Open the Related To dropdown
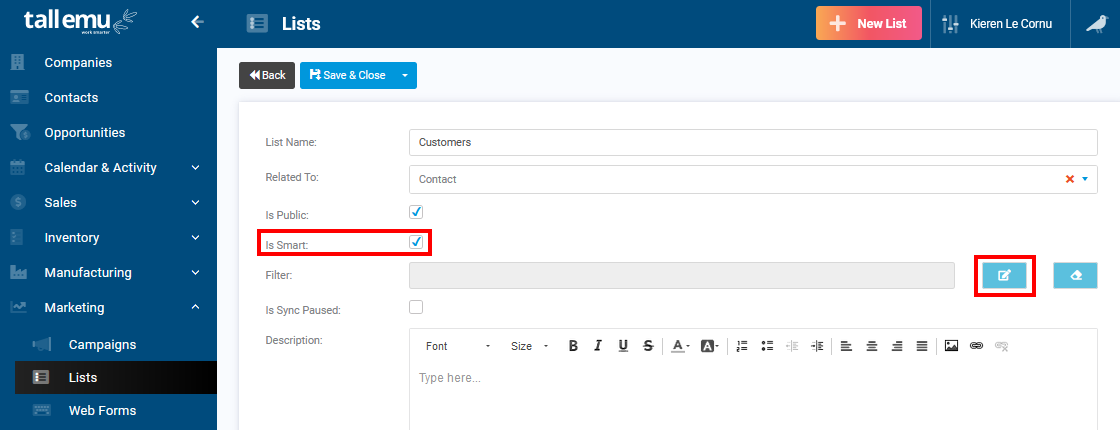Image resolution: width=1120 pixels, height=430 pixels. 1085,179
